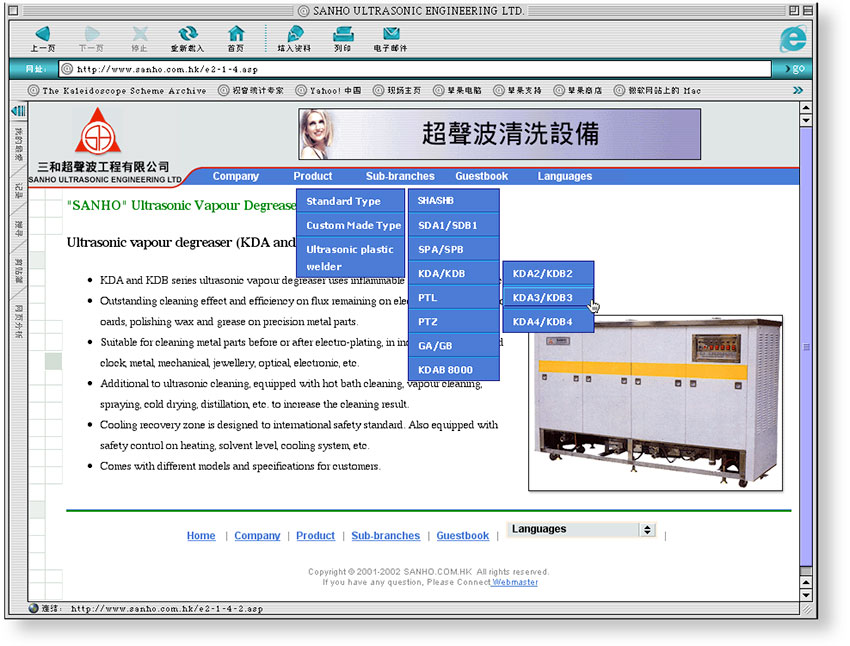
Task: Click the scroll down arrow at scrollbar bottom
Action: pyautogui.click(x=806, y=595)
